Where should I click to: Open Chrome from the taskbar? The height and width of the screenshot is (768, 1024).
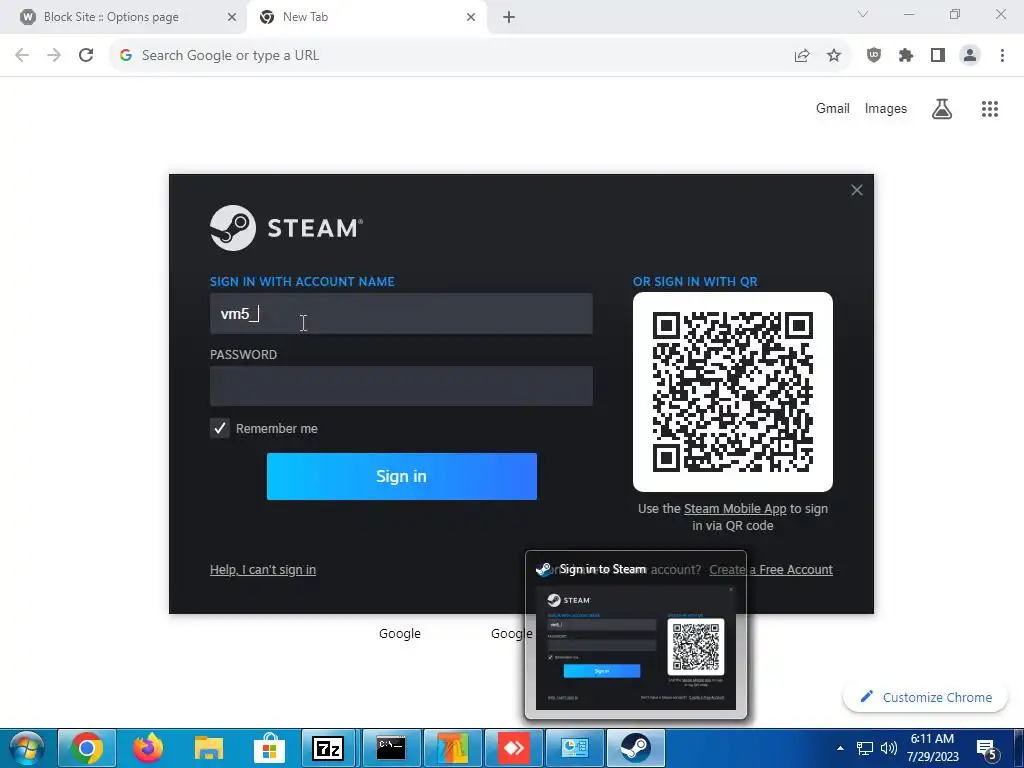[x=87, y=748]
